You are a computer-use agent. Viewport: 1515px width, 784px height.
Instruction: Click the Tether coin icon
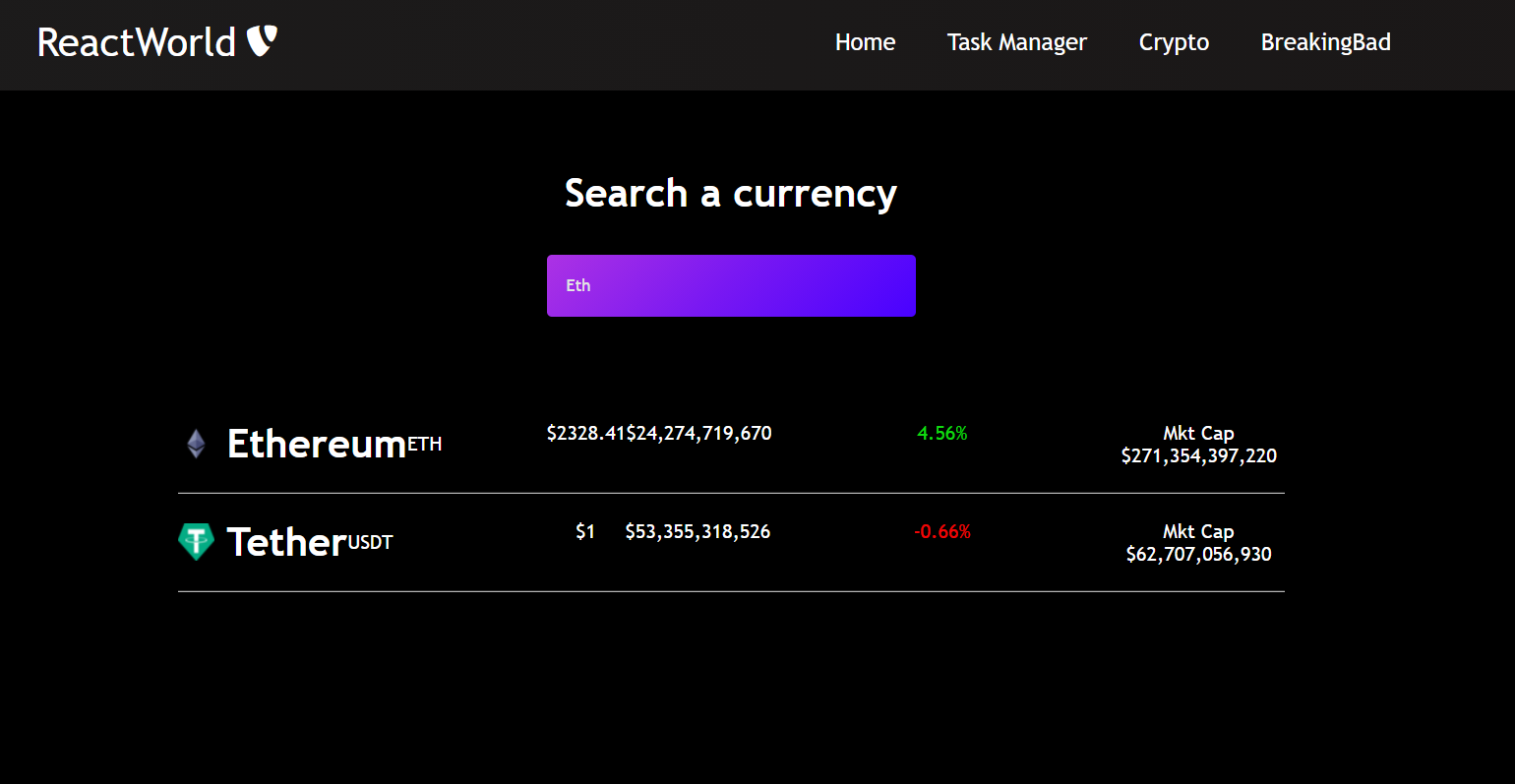197,542
